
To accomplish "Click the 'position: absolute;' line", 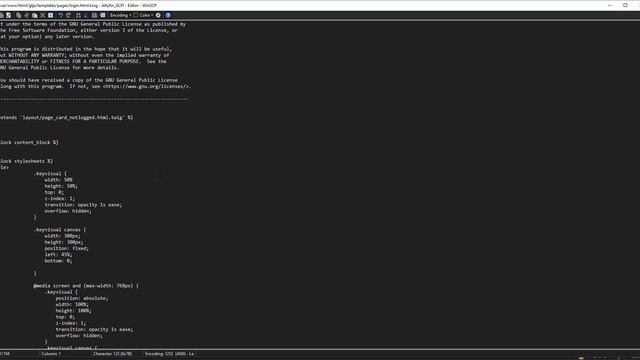I will point(82,298).
